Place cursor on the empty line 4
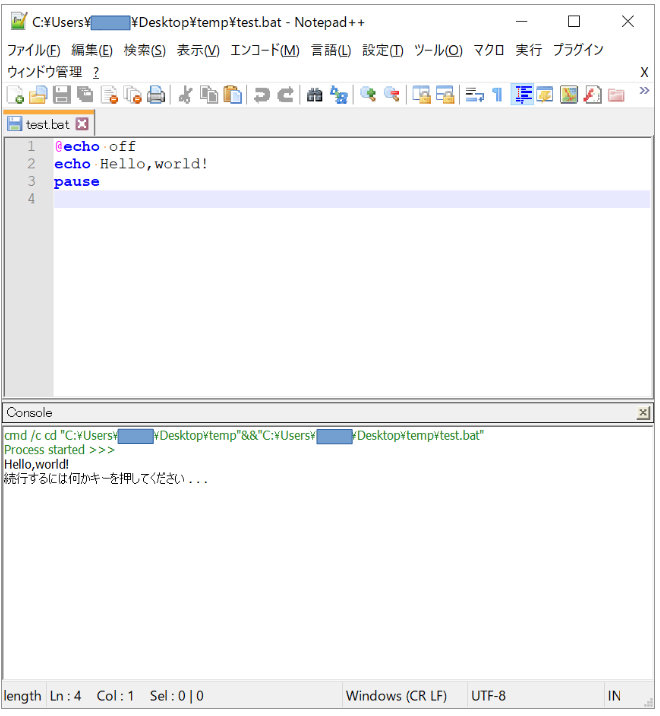This screenshot has width=660, height=716. click(352, 199)
